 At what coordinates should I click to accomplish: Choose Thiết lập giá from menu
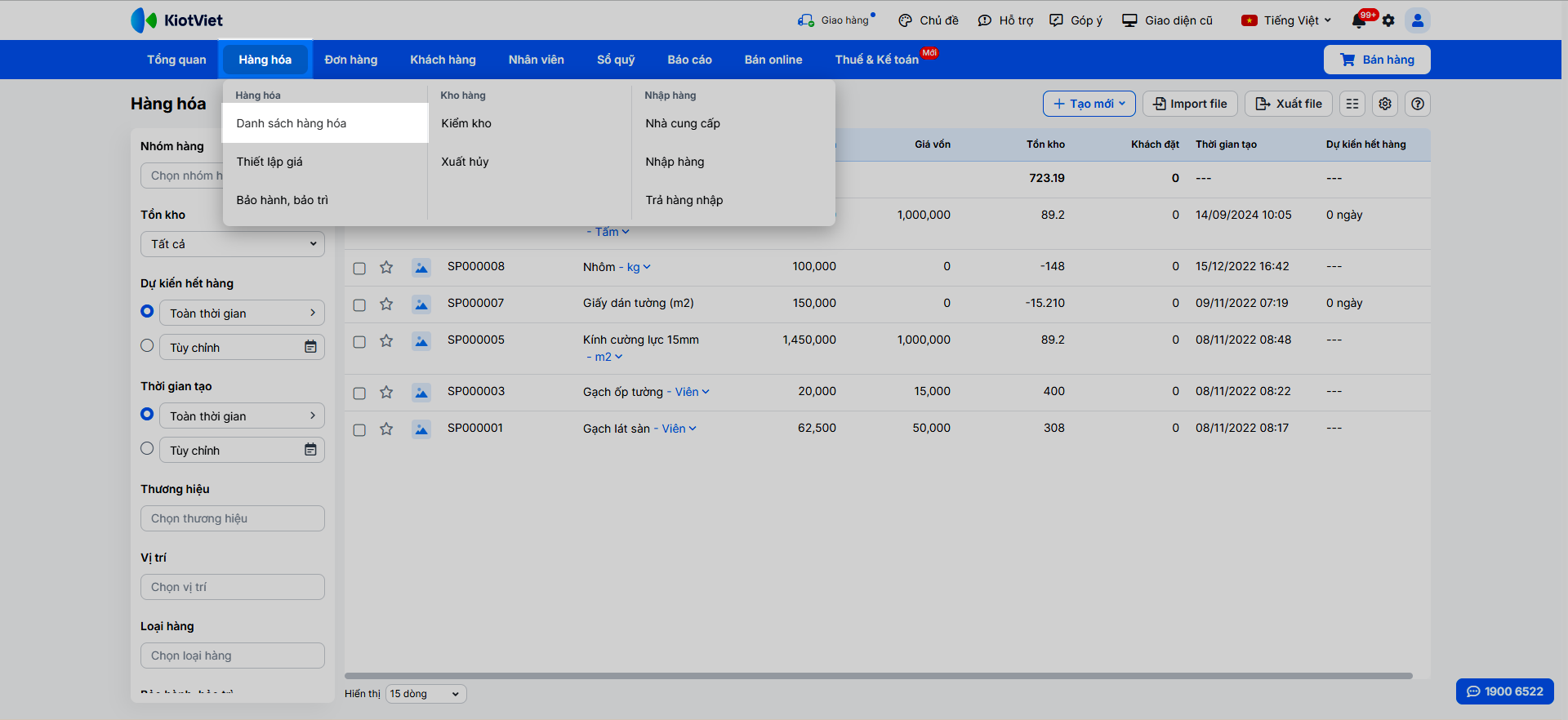point(269,162)
